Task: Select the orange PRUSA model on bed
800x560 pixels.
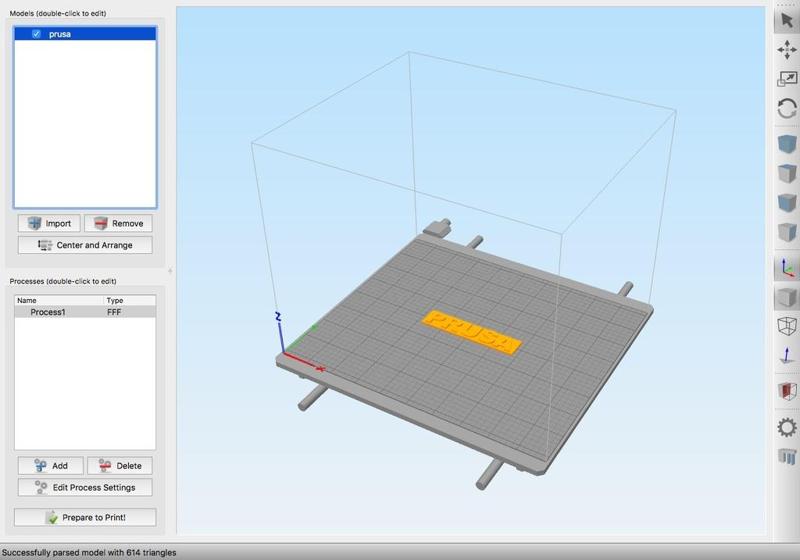Action: [471, 332]
